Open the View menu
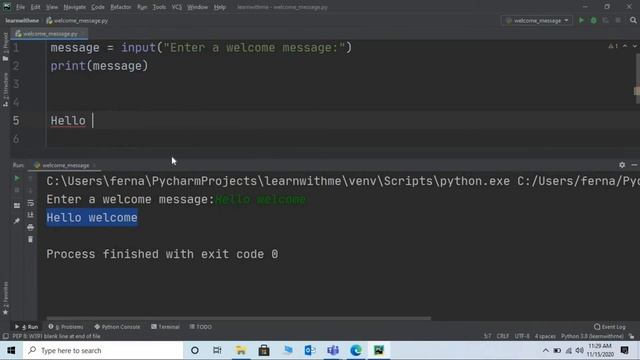Viewport: 640px width, 360px height. pos(52,7)
